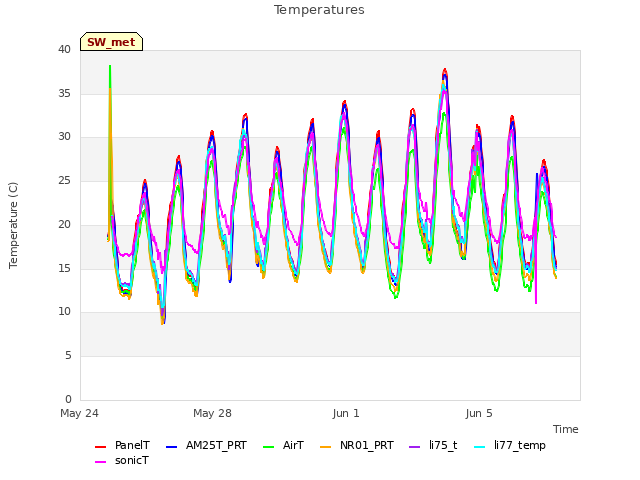Click the 0 y-axis tick label

coord(68,399)
